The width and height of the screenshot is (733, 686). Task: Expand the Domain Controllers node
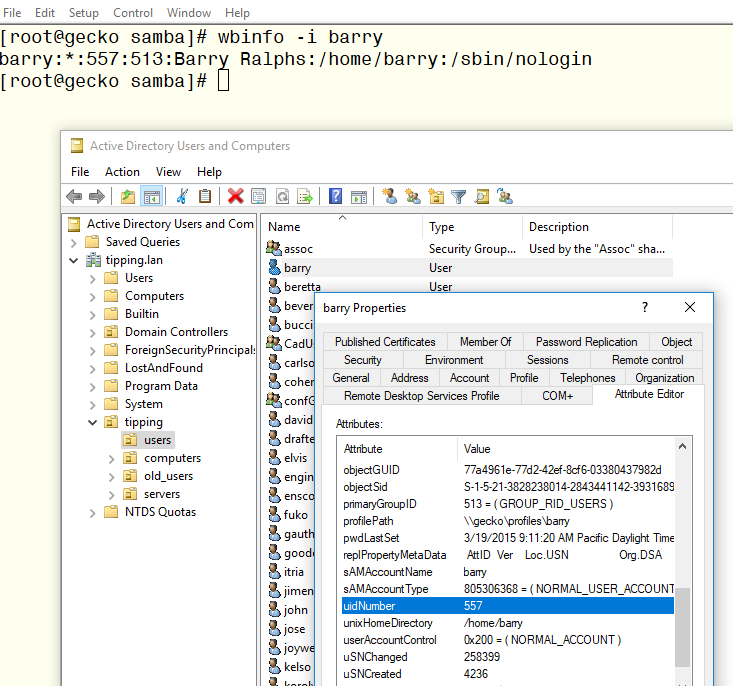tap(93, 333)
